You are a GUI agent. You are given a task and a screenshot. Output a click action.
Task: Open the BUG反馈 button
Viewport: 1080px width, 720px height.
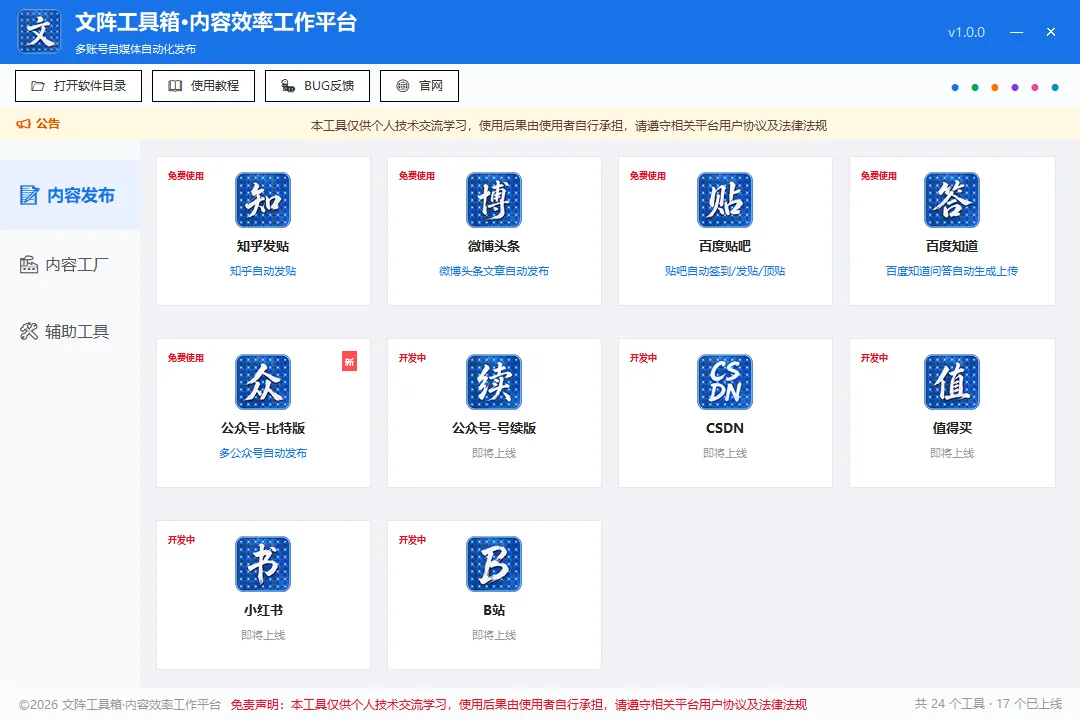pyautogui.click(x=318, y=86)
